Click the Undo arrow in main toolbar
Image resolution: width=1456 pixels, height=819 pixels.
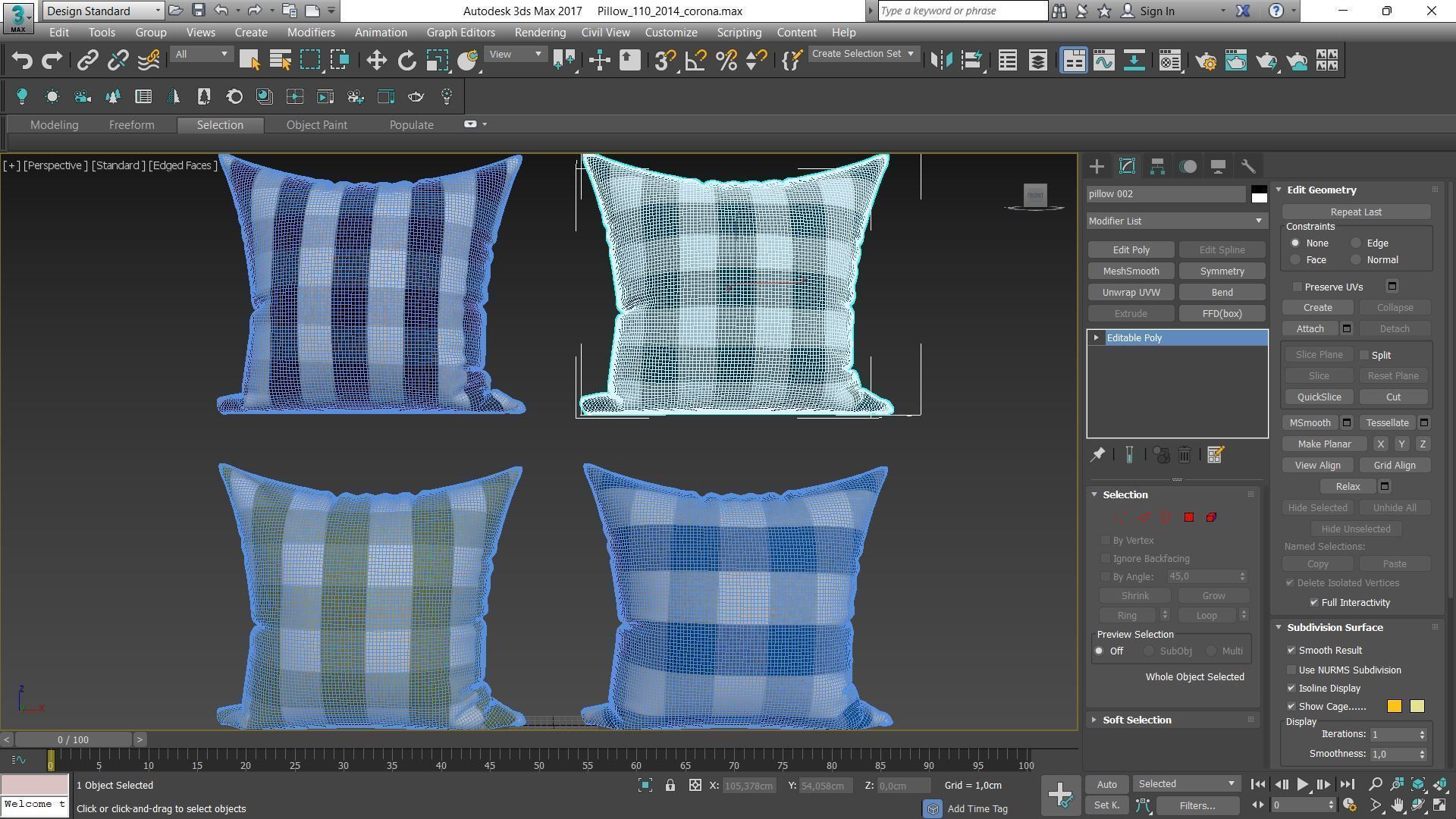pyautogui.click(x=22, y=61)
